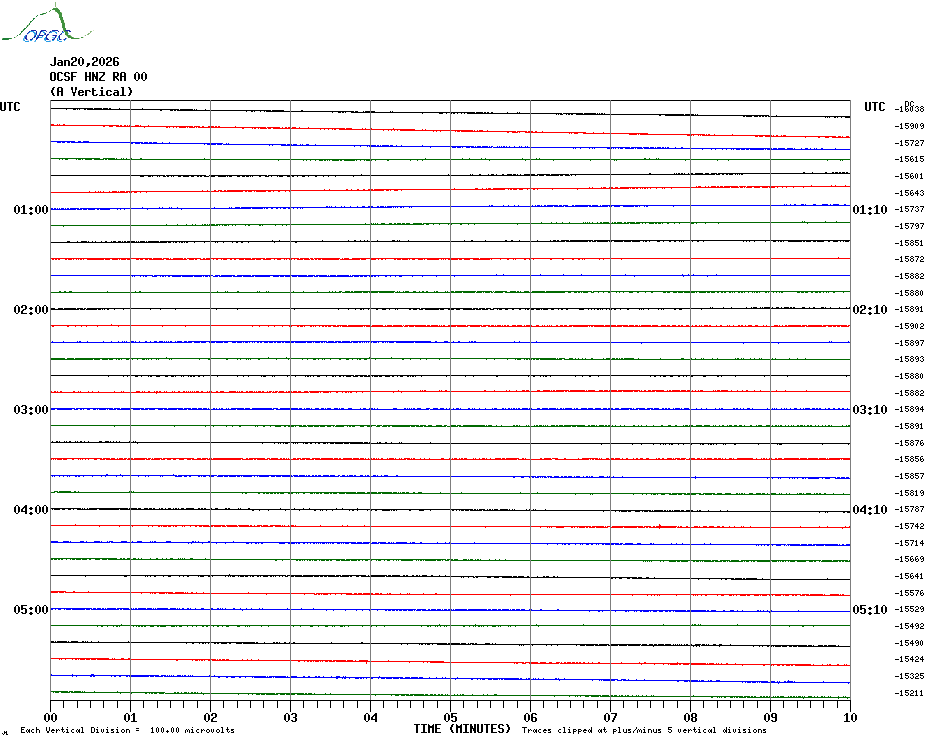Click the DC offset value -15737
Image resolution: width=930 pixels, height=744 pixels.
click(909, 209)
